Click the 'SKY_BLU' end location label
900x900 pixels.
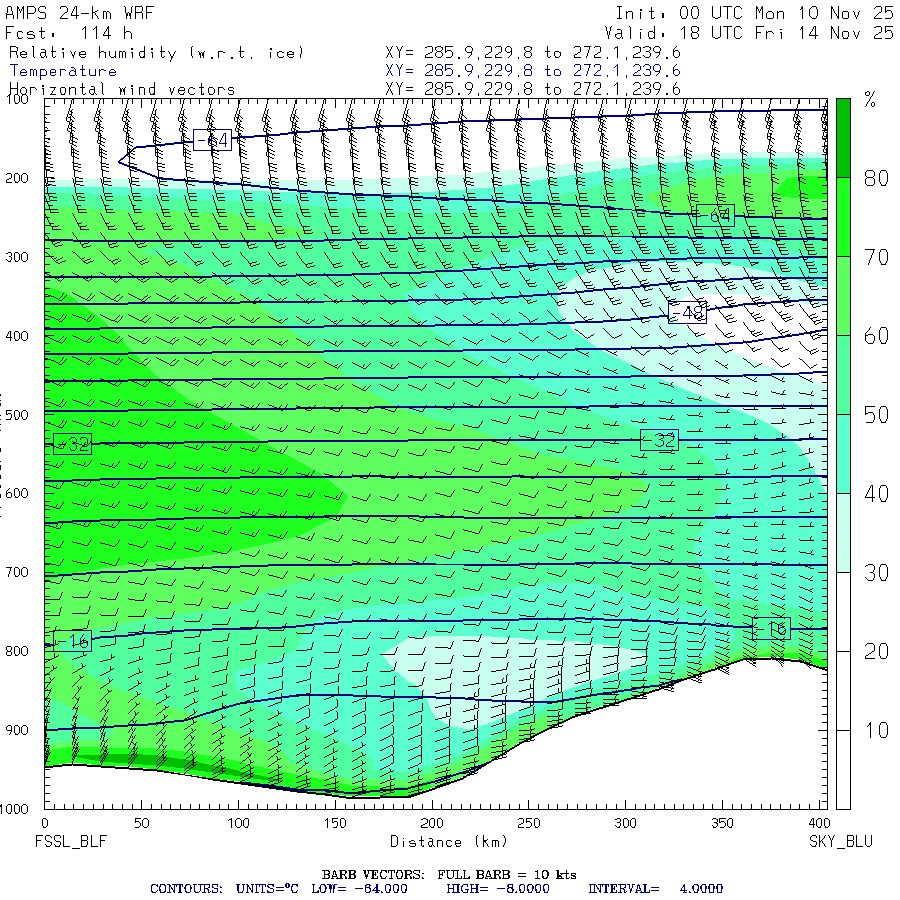click(x=841, y=842)
